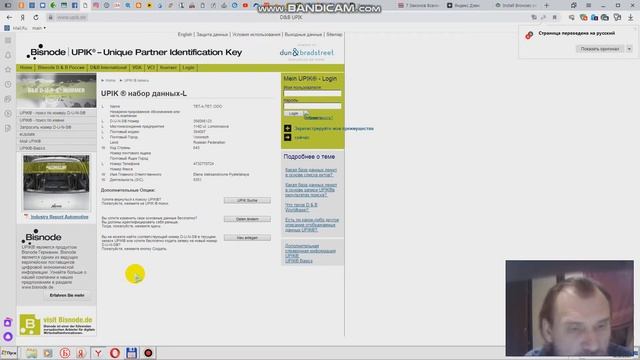Switch to the Instagram tab

(x=96, y=5)
